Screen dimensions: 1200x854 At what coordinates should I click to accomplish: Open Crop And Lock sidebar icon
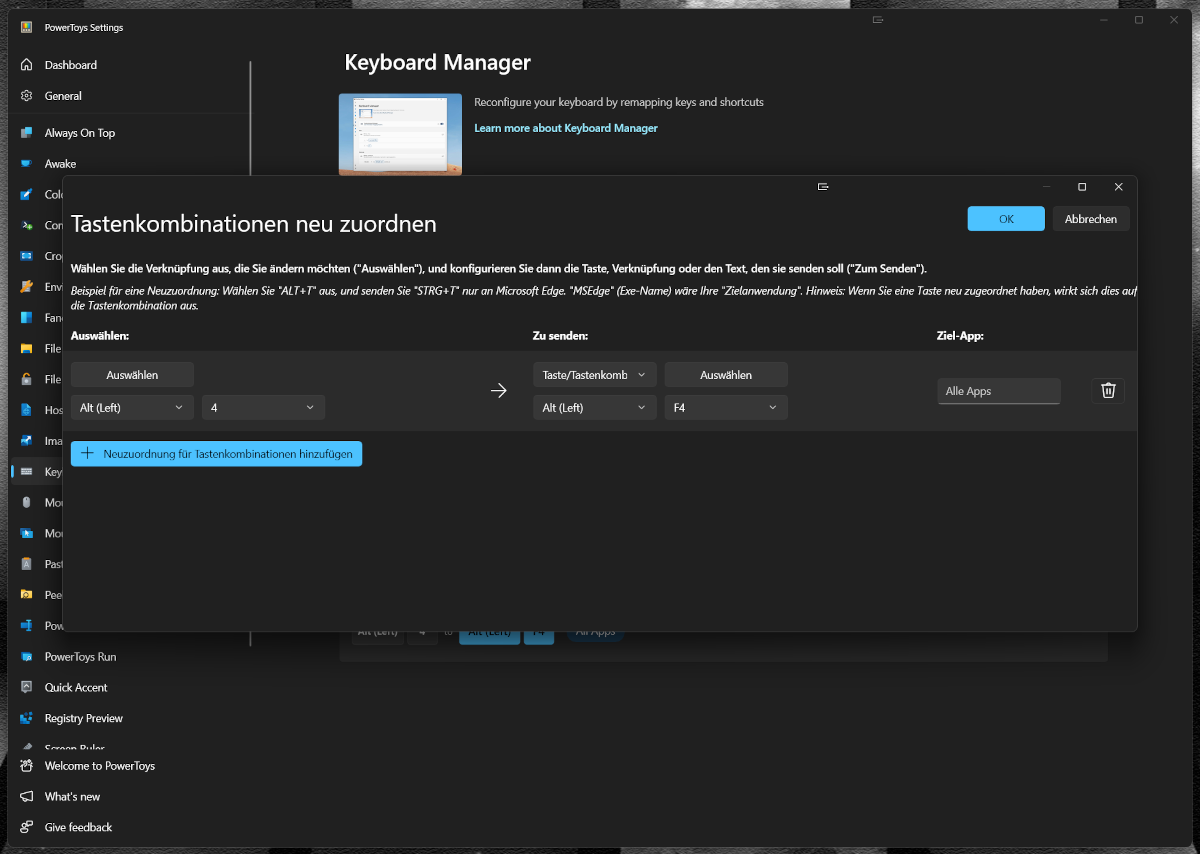tap(27, 257)
